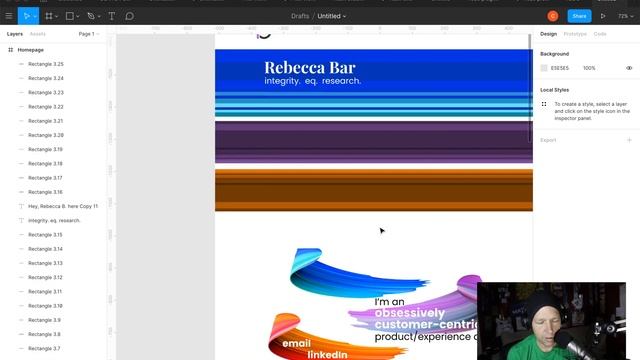Select the Rectangle 3.20 layer
This screenshot has width=640, height=360.
(x=46, y=135)
